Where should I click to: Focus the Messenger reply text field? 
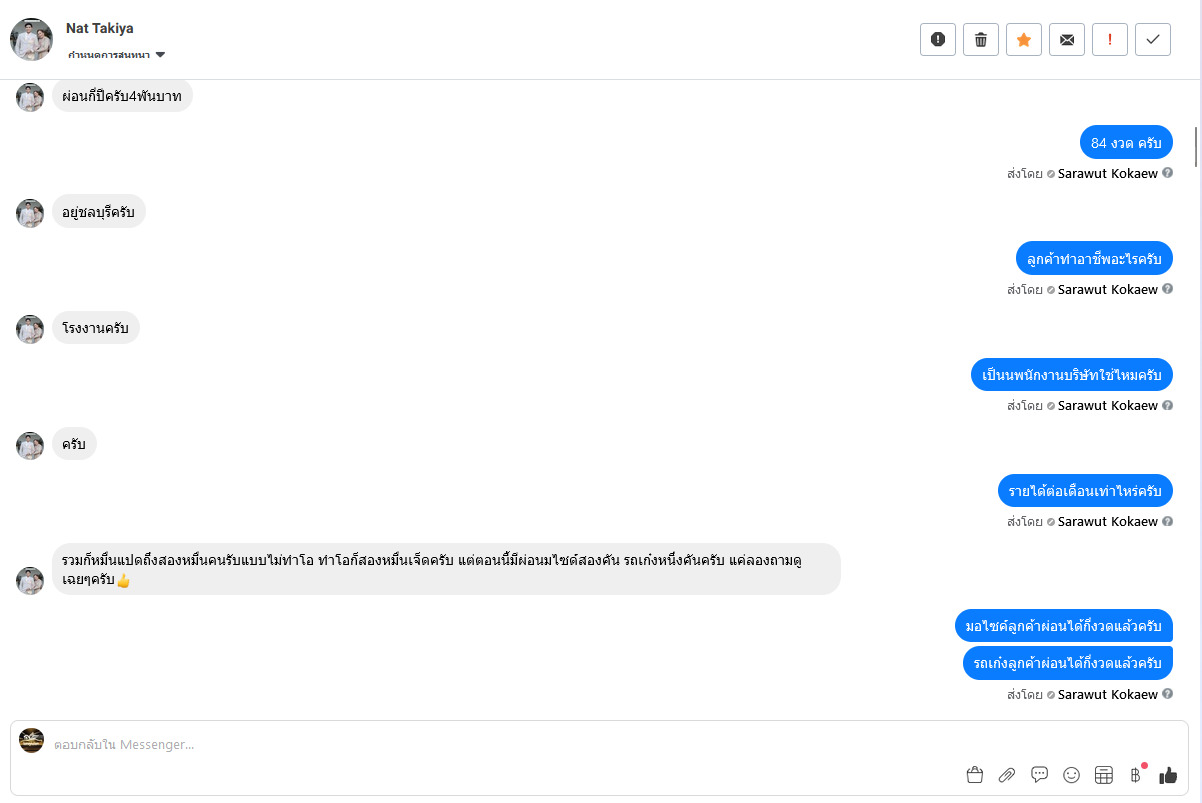(x=500, y=745)
